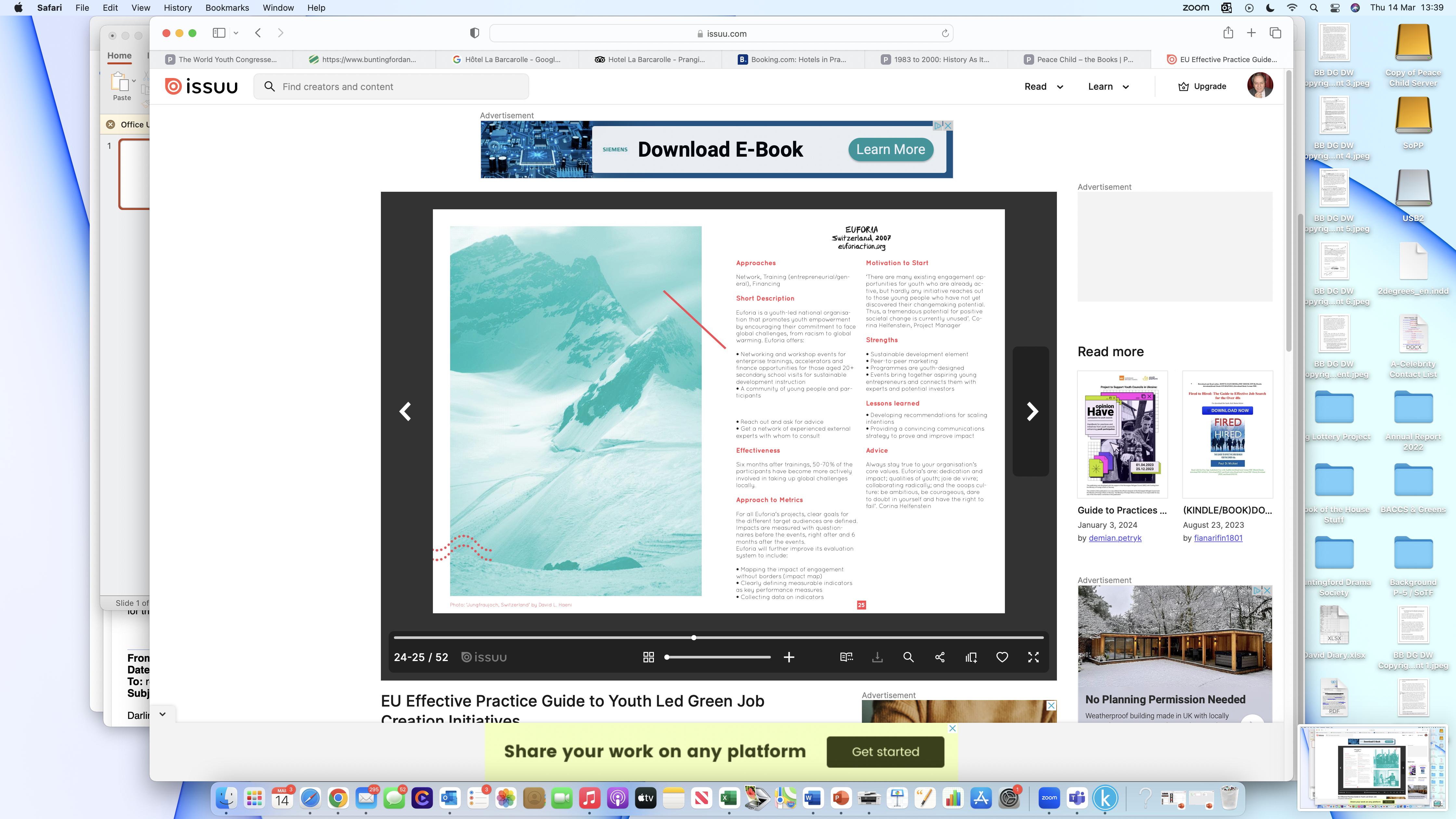
Task: Like the publication with heart icon
Action: 1002,657
